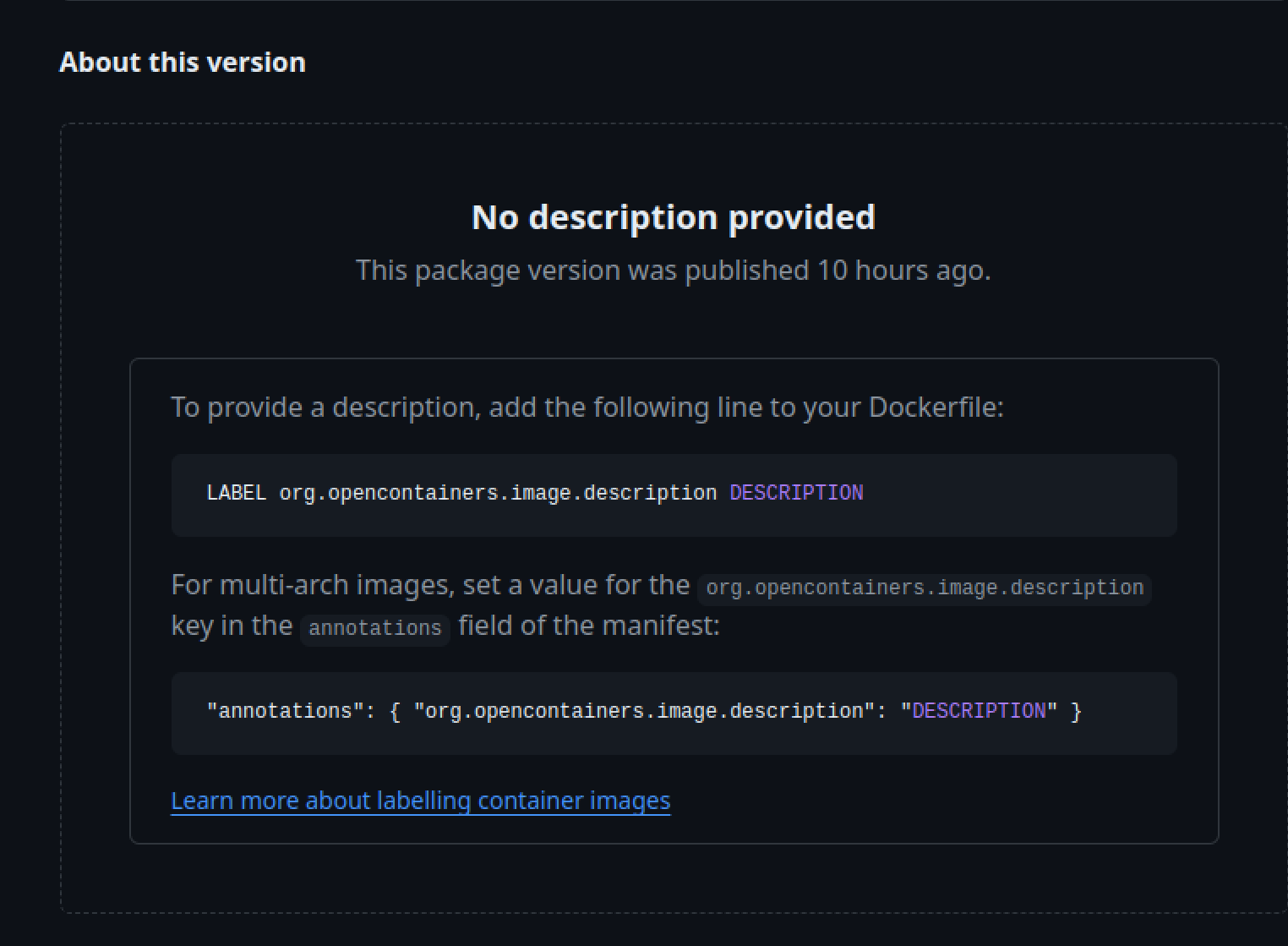Click the "field of the manifest:" text
1288x946 pixels.
pyautogui.click(x=589, y=626)
